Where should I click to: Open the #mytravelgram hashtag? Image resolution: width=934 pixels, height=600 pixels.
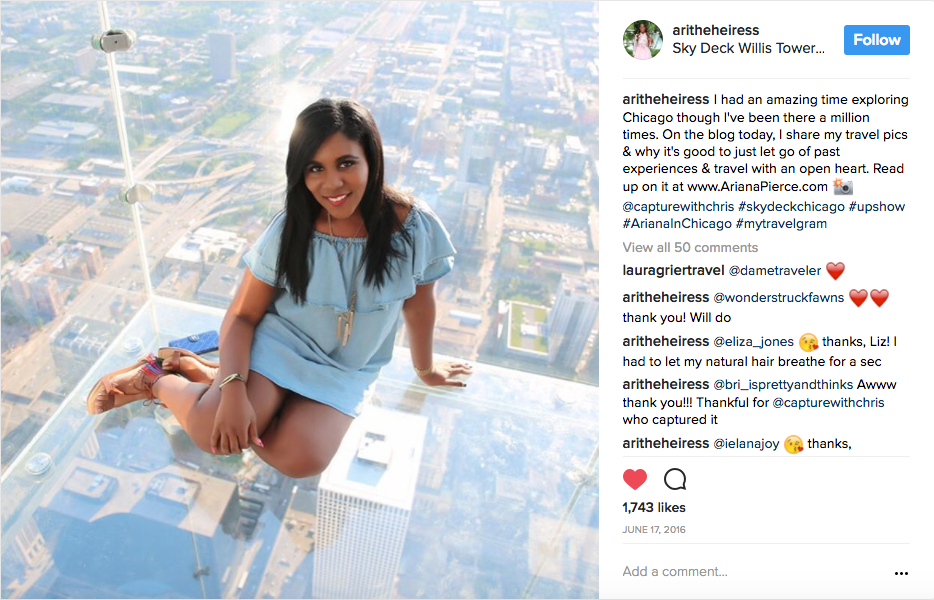781,224
